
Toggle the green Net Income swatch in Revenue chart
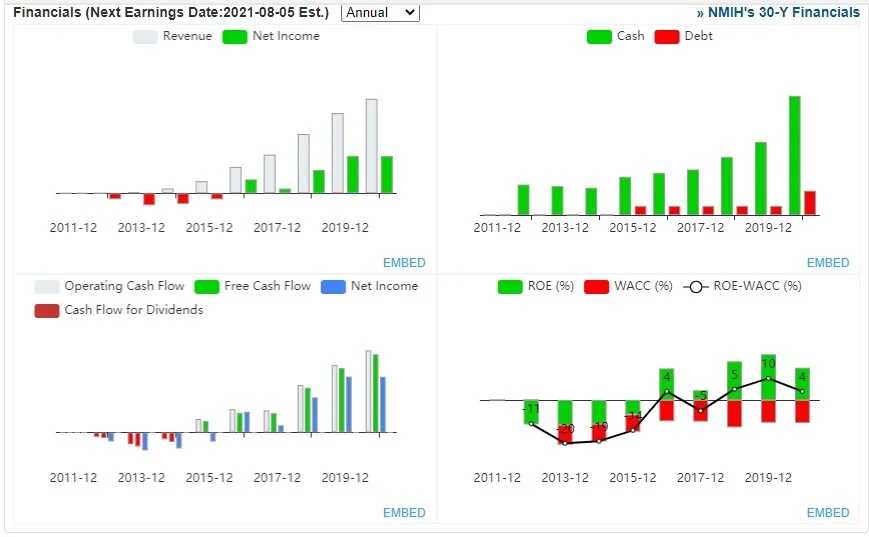(234, 37)
